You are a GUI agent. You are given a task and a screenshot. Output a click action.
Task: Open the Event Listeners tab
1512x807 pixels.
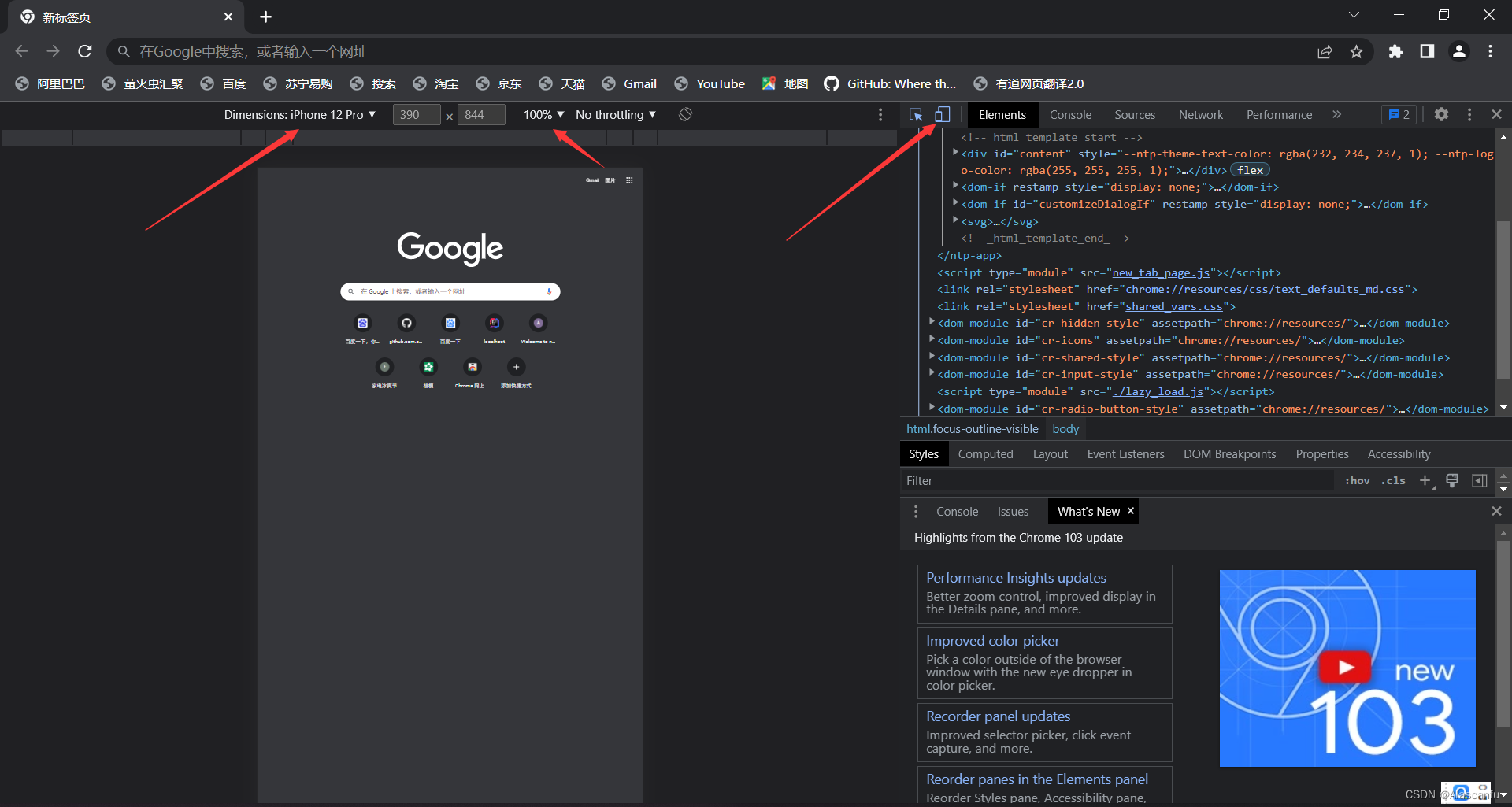pyautogui.click(x=1125, y=454)
